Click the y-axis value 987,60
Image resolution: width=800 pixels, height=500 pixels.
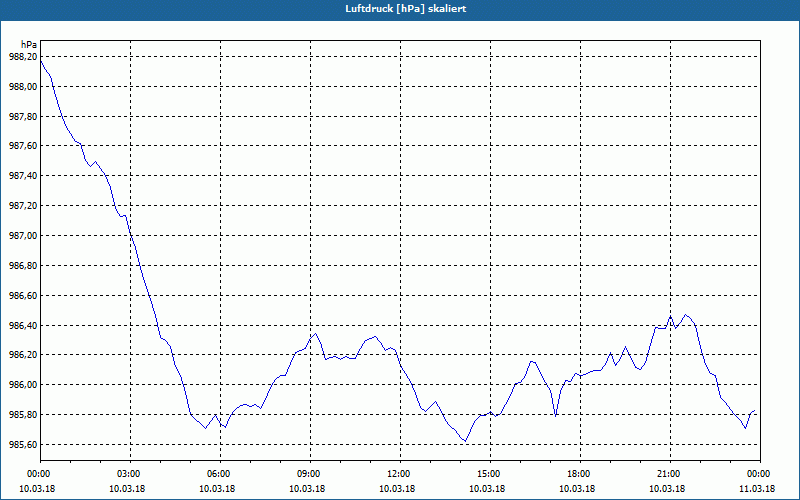pyautogui.click(x=23, y=146)
